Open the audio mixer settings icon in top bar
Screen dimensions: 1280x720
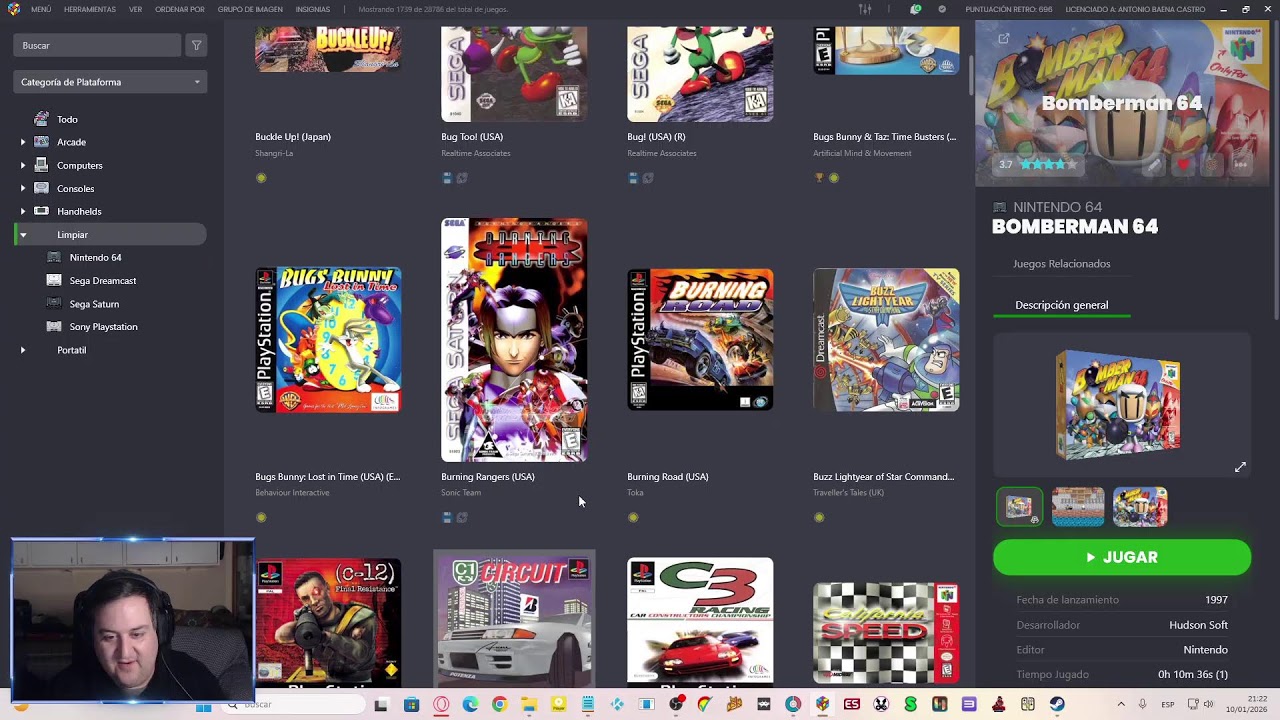coord(865,9)
